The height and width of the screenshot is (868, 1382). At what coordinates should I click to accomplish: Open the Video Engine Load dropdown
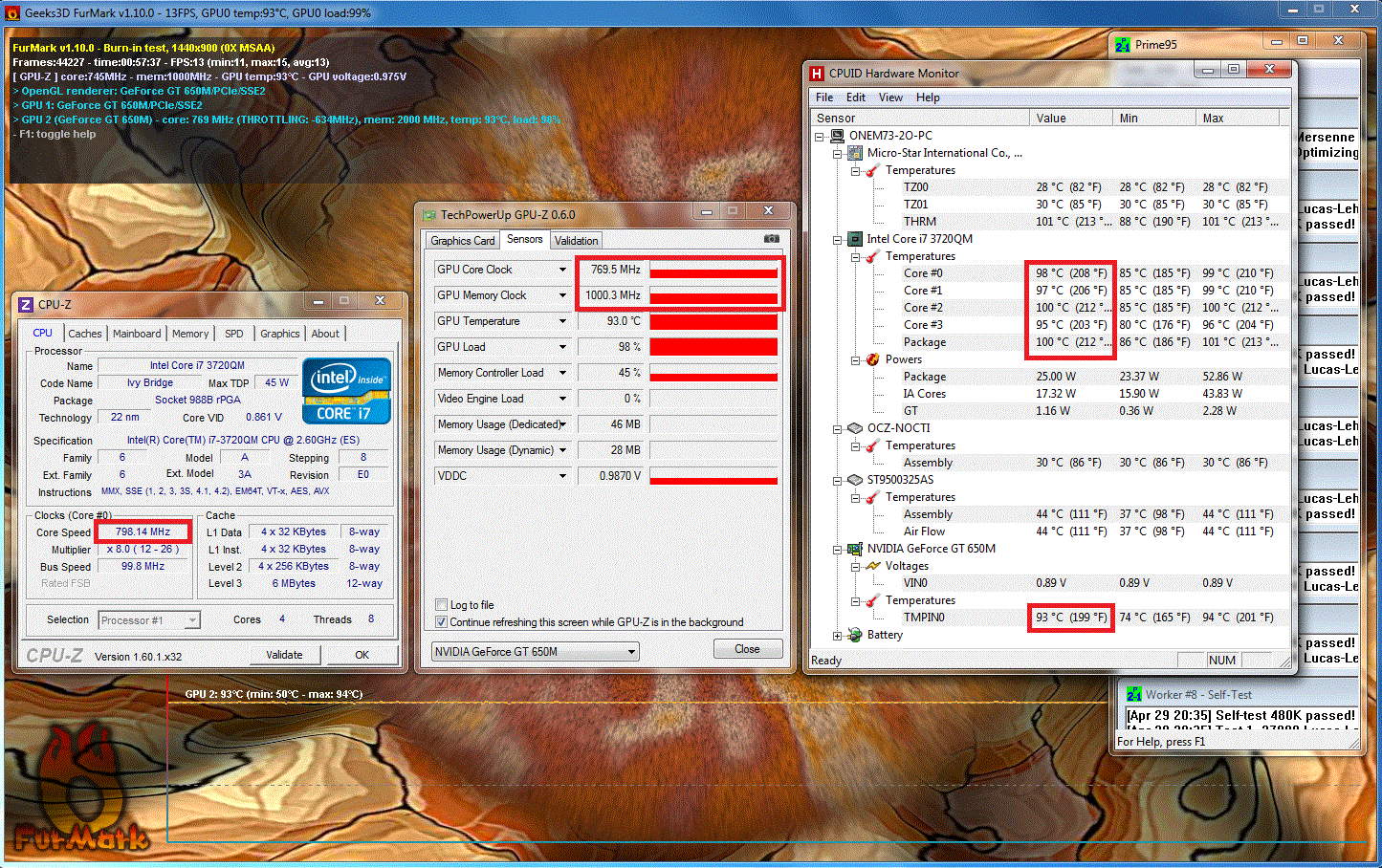pos(562,399)
